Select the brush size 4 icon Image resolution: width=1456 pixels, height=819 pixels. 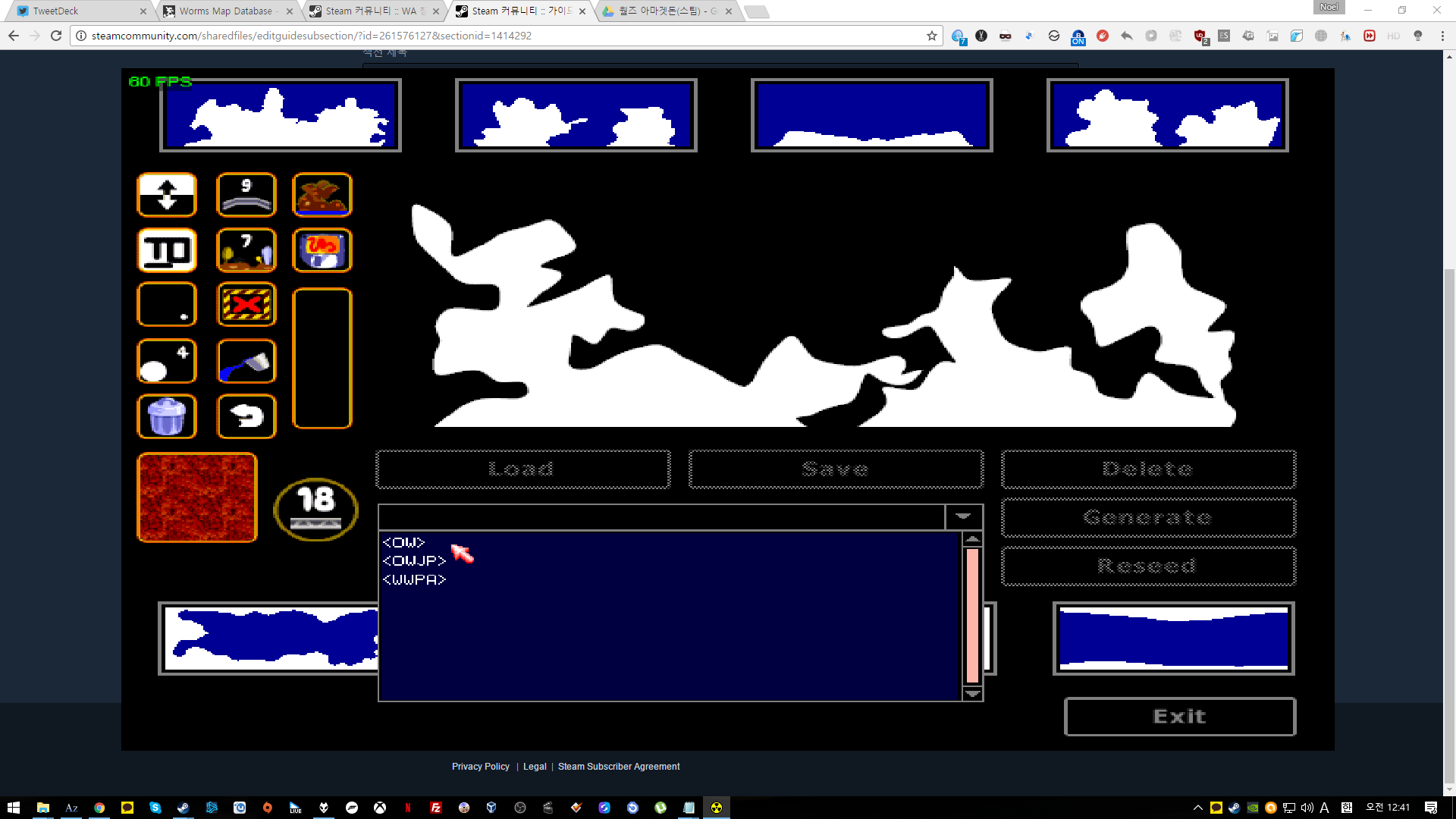click(x=167, y=361)
